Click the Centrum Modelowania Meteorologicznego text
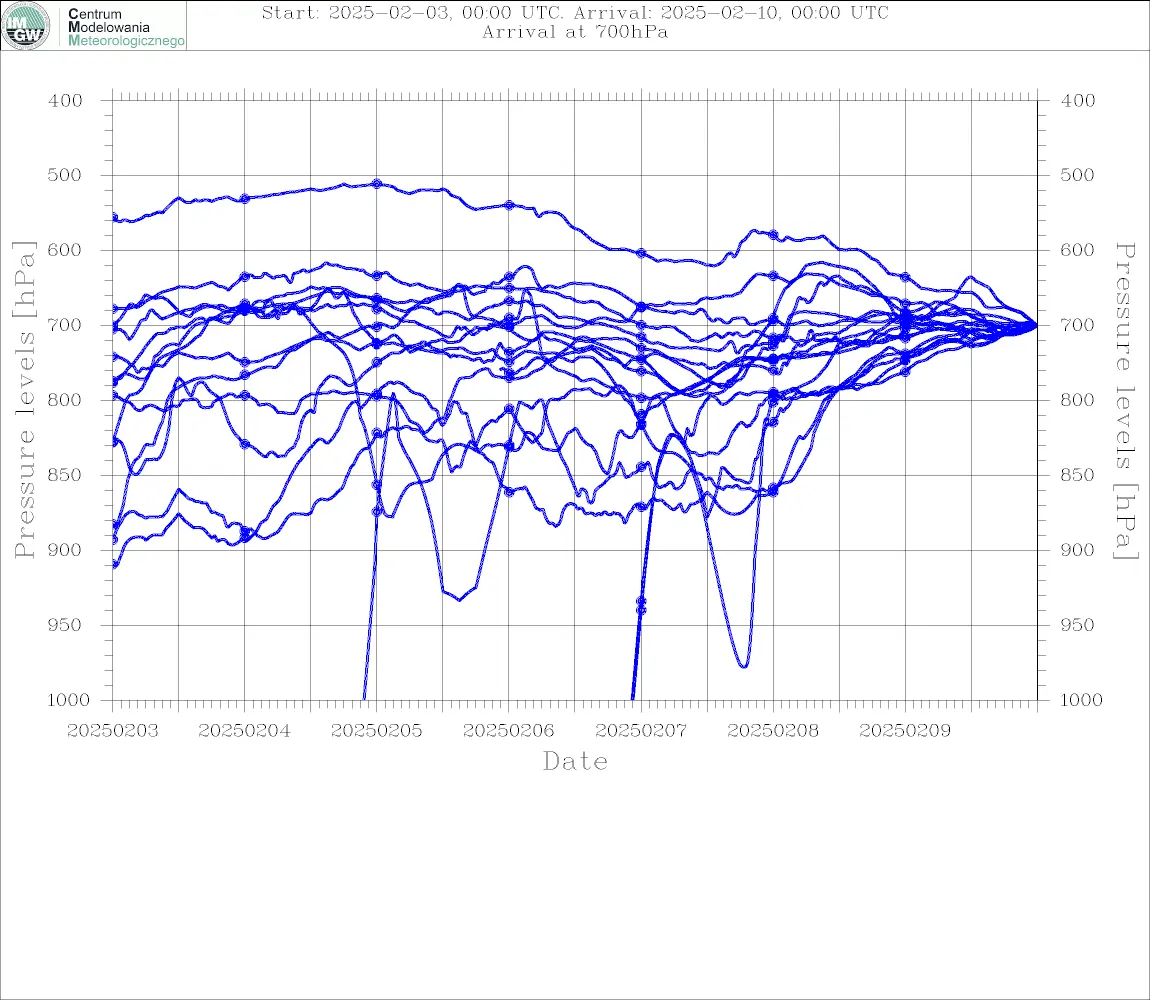 pyautogui.click(x=125, y=27)
